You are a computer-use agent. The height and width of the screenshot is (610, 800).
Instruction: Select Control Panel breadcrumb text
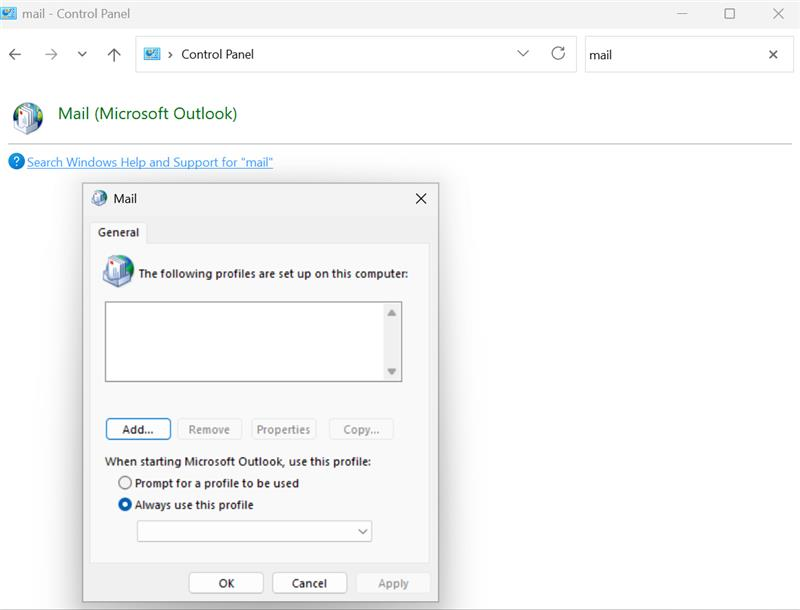(217, 54)
